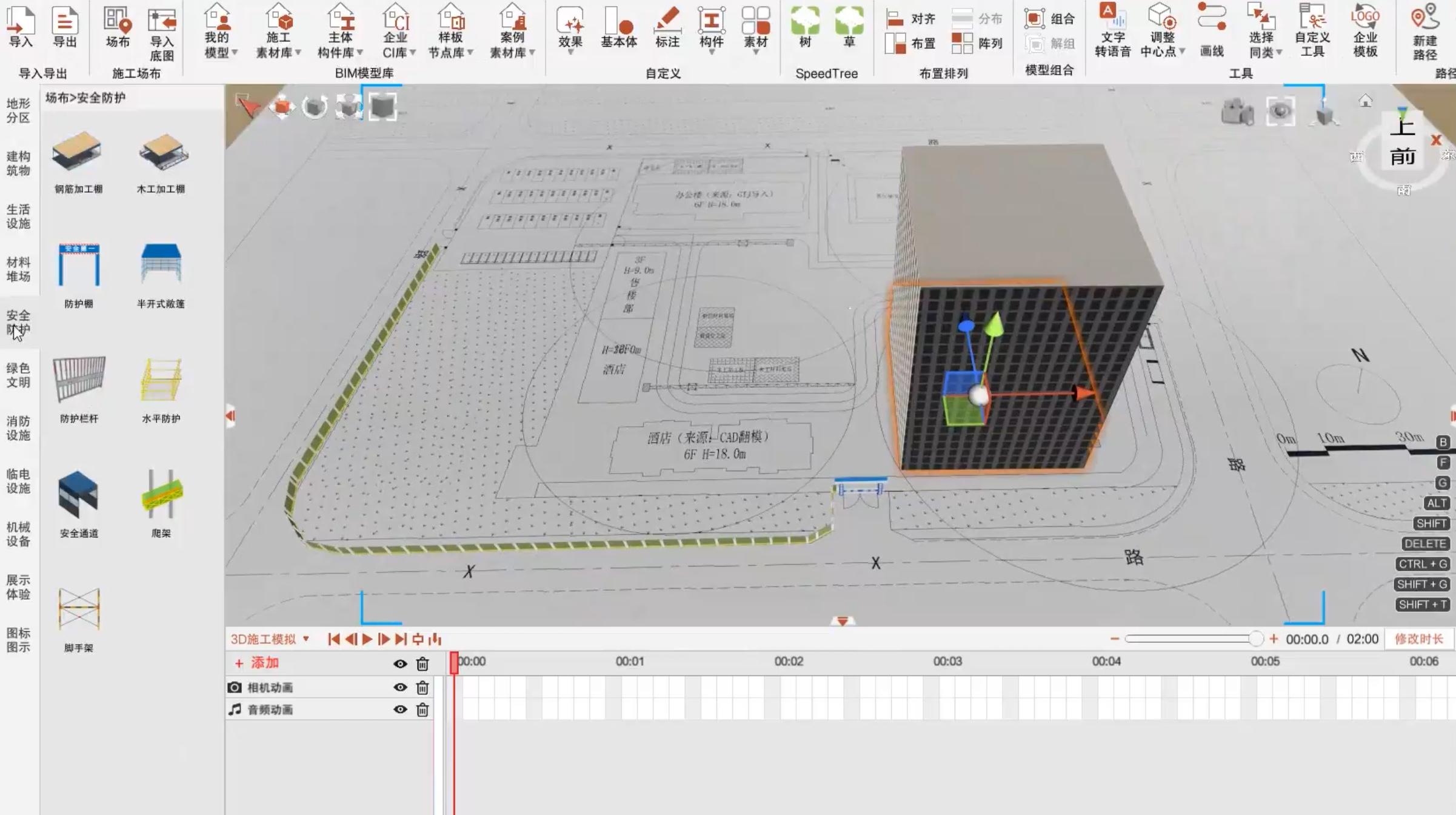Open the 3D施工模拟 mode dropdown
The width and height of the screenshot is (1456, 815).
click(269, 639)
